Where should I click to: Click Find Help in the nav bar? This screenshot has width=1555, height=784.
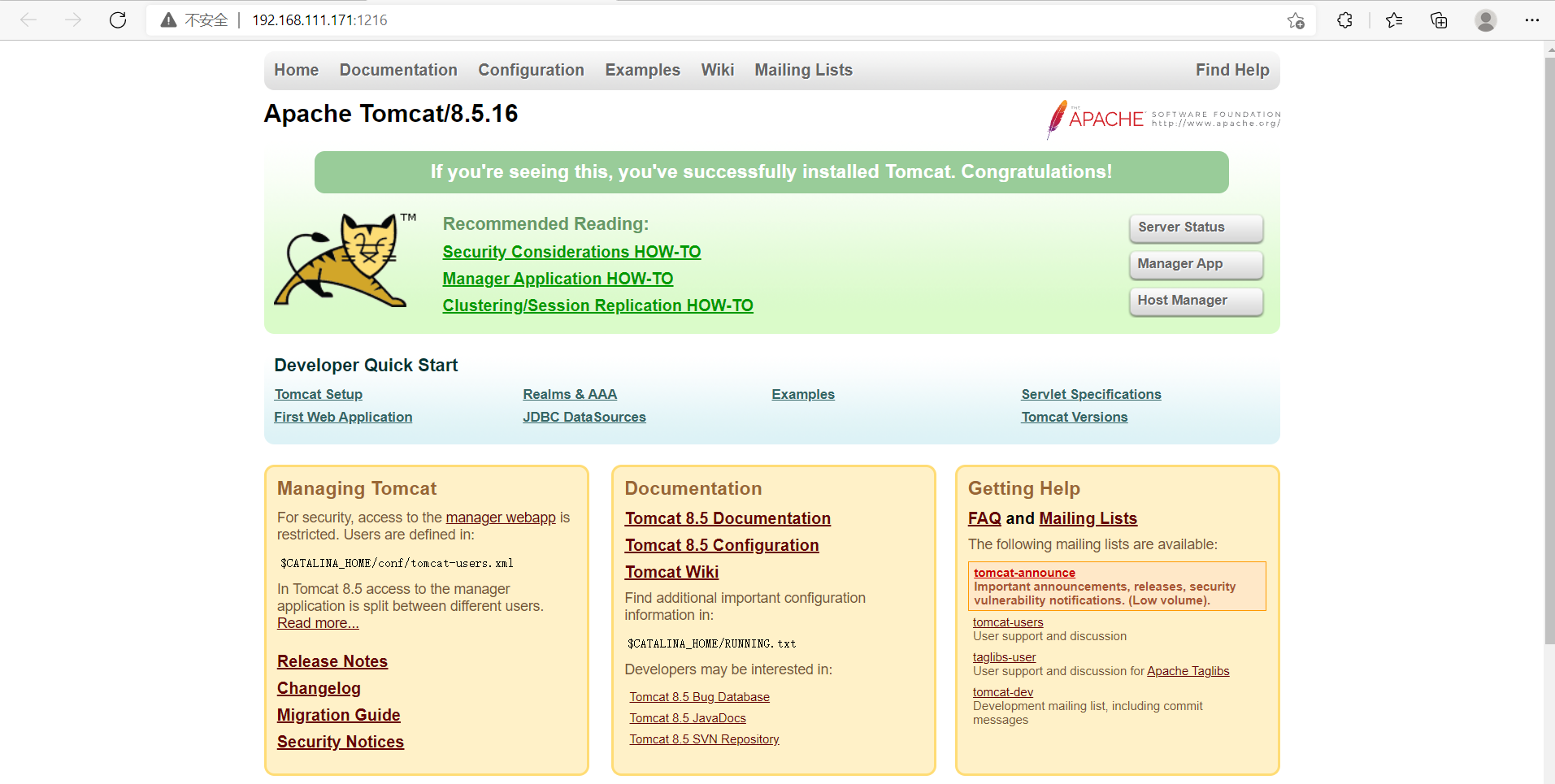[1232, 70]
